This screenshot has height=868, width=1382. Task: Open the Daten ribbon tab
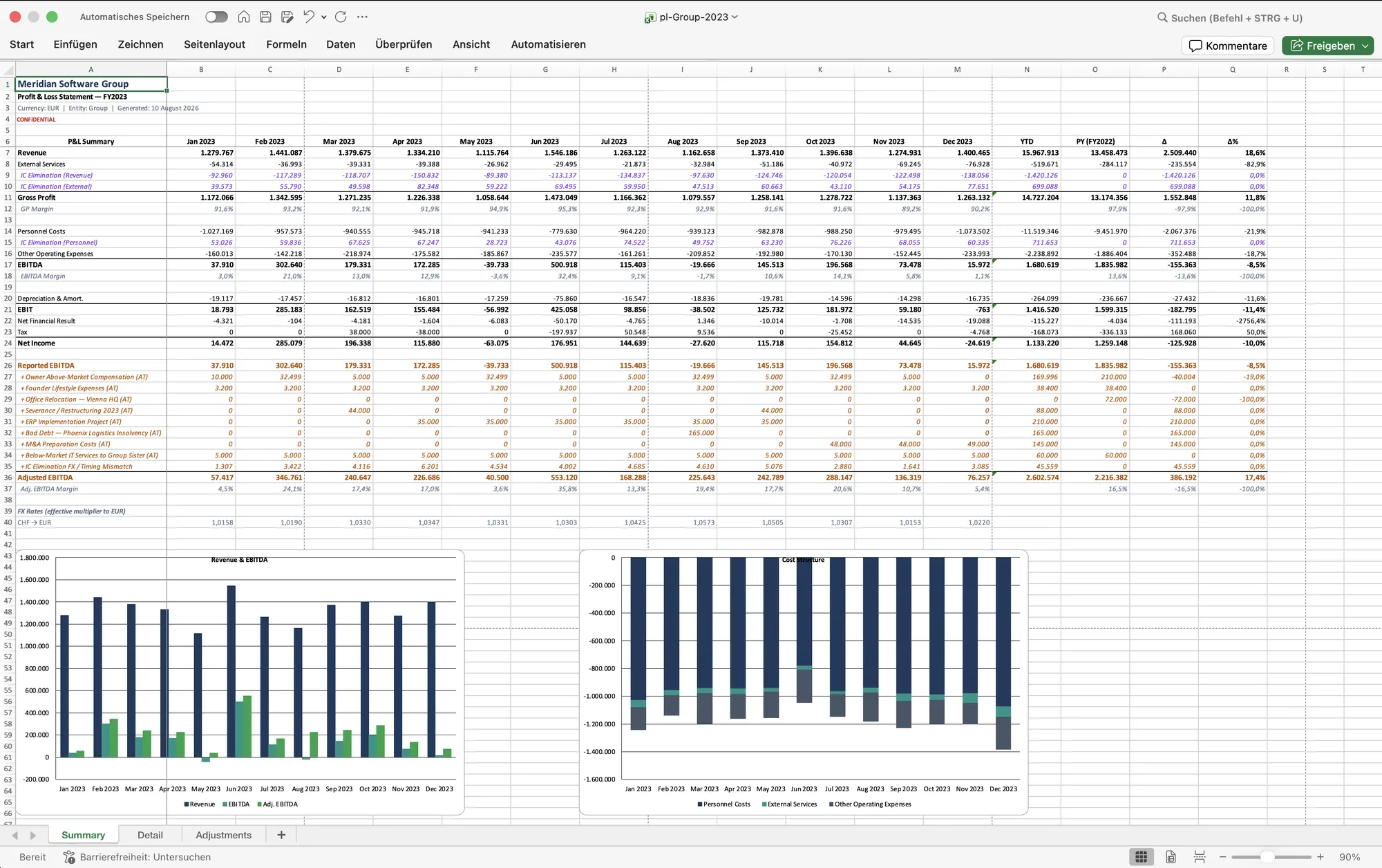pos(341,44)
